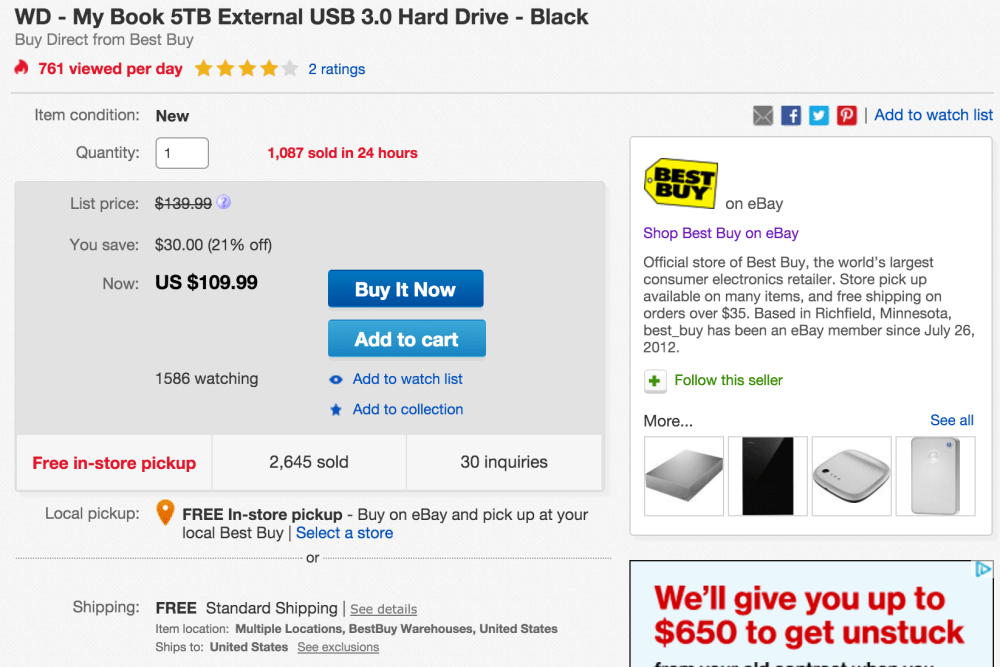1000x667 pixels.
Task: Click the Best Buy logo
Action: click(681, 183)
